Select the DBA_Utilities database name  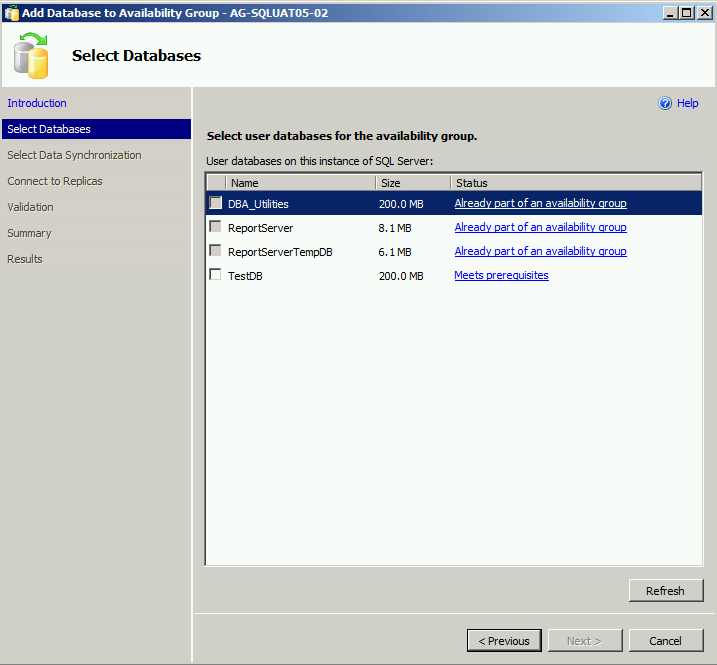[258, 204]
